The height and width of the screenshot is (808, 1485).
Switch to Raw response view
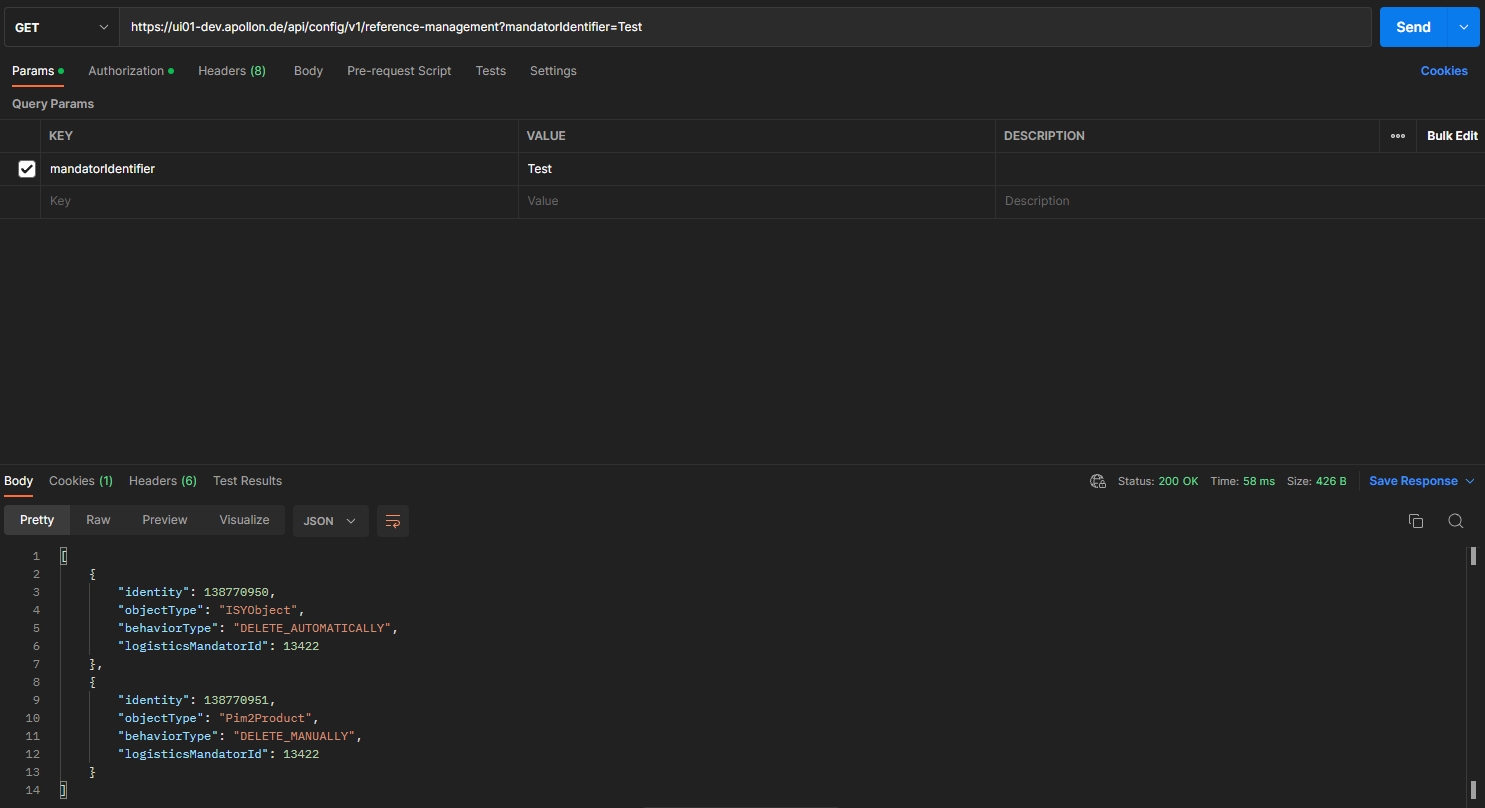[x=98, y=520]
